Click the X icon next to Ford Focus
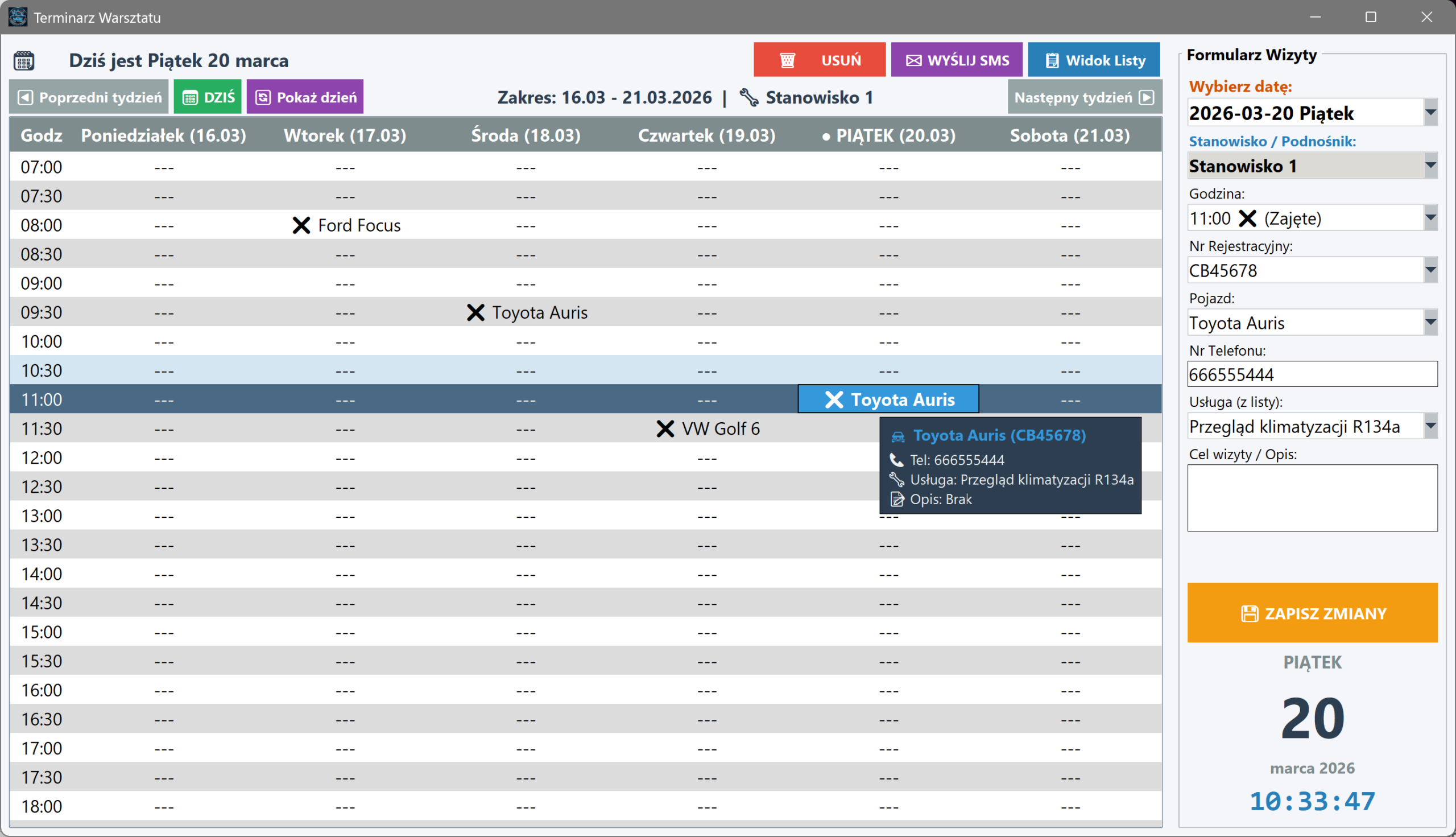The width and height of the screenshot is (1456, 837). pos(301,225)
